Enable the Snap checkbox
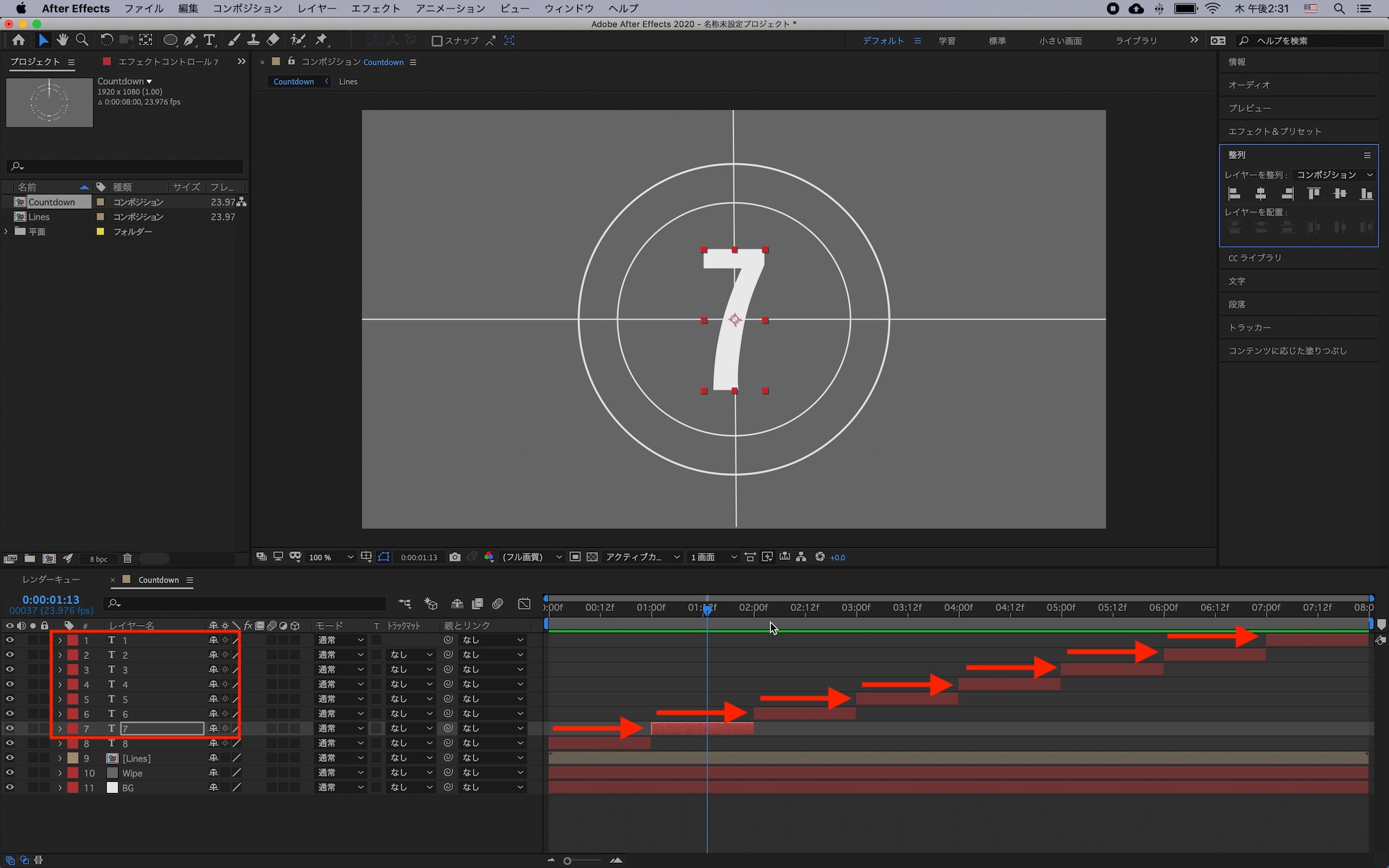The image size is (1389, 868). pyautogui.click(x=437, y=41)
